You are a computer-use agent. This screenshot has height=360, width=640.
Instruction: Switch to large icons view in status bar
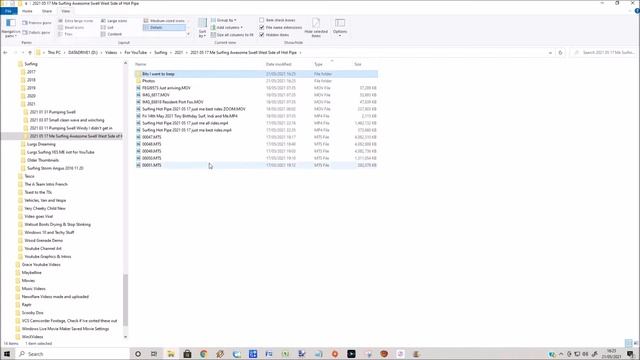[636, 343]
